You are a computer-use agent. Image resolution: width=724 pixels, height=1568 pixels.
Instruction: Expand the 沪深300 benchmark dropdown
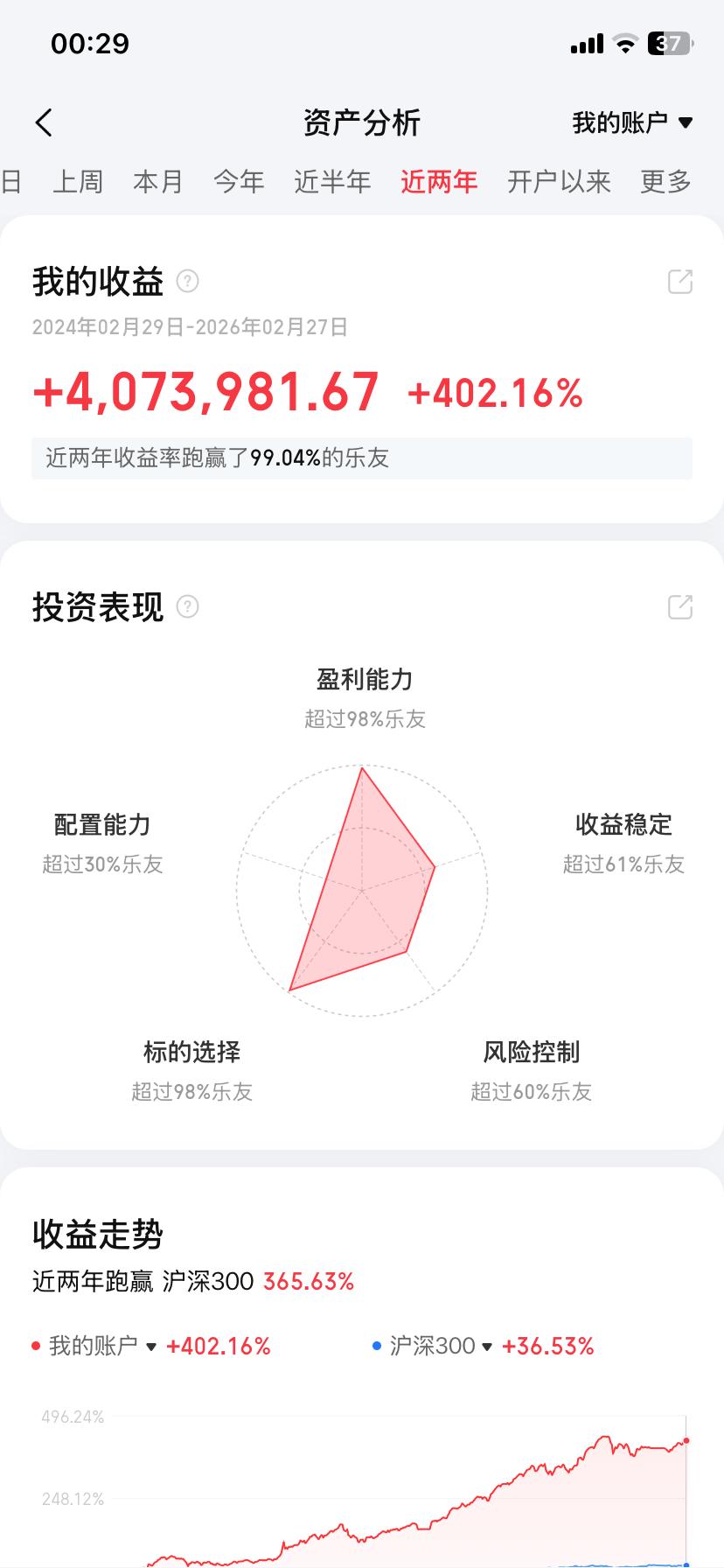coord(487,1347)
